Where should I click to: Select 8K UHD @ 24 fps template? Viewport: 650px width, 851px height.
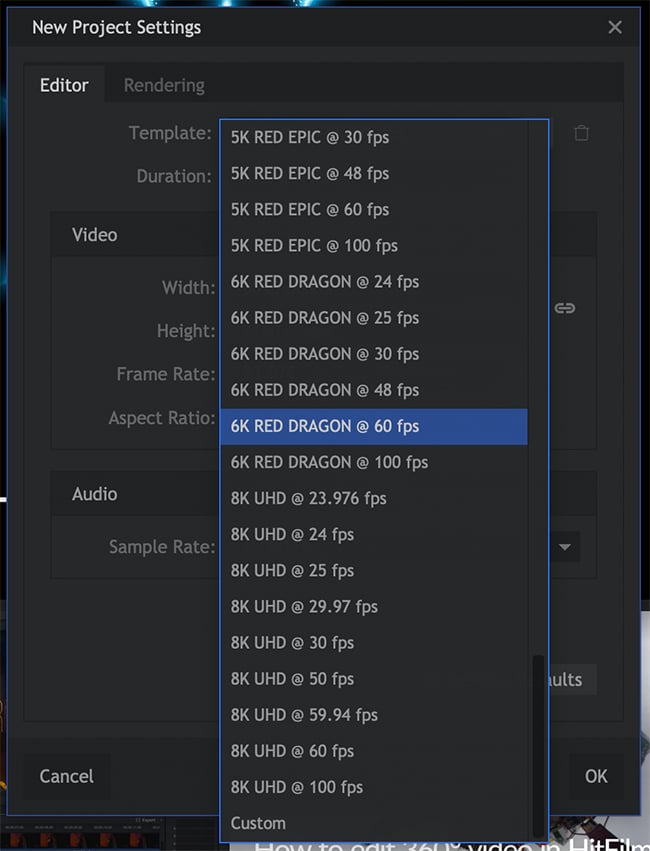tap(374, 535)
